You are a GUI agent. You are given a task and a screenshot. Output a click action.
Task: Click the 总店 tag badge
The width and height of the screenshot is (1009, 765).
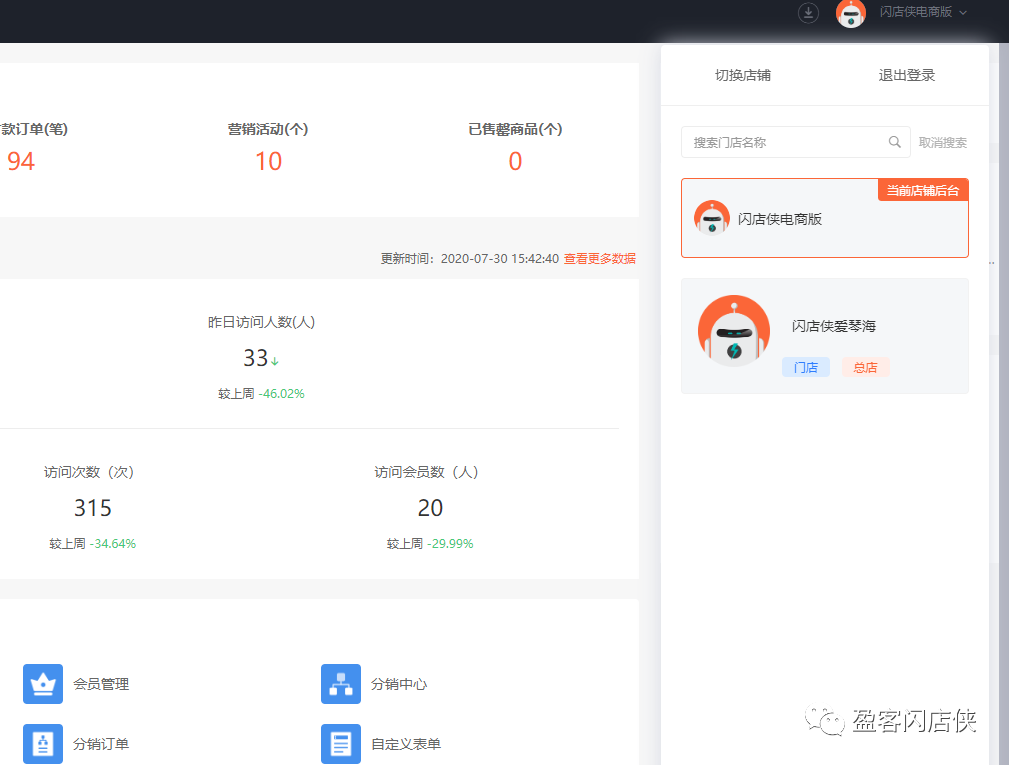[865, 367]
